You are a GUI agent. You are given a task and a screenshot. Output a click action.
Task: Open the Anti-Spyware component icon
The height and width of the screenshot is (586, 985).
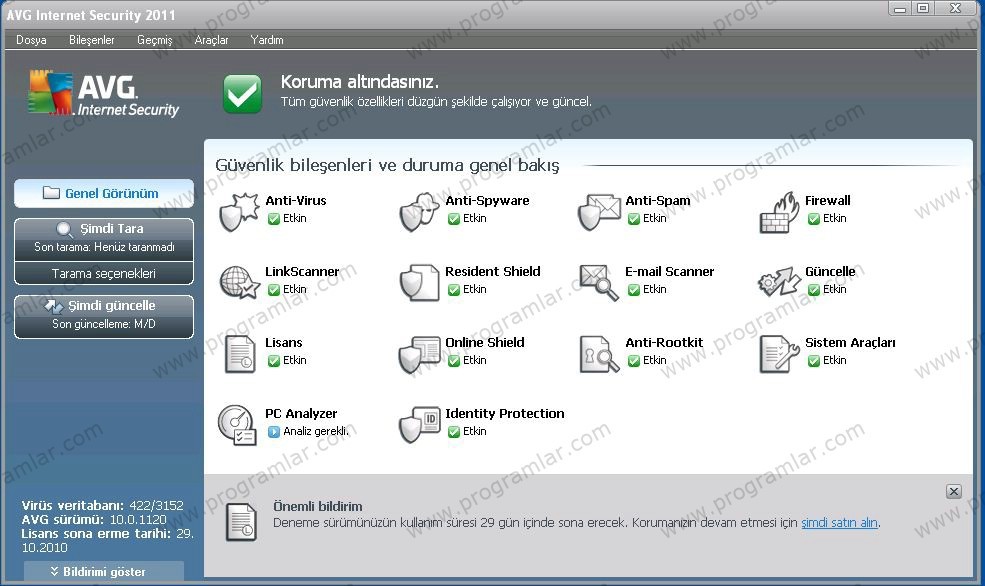pyautogui.click(x=419, y=212)
